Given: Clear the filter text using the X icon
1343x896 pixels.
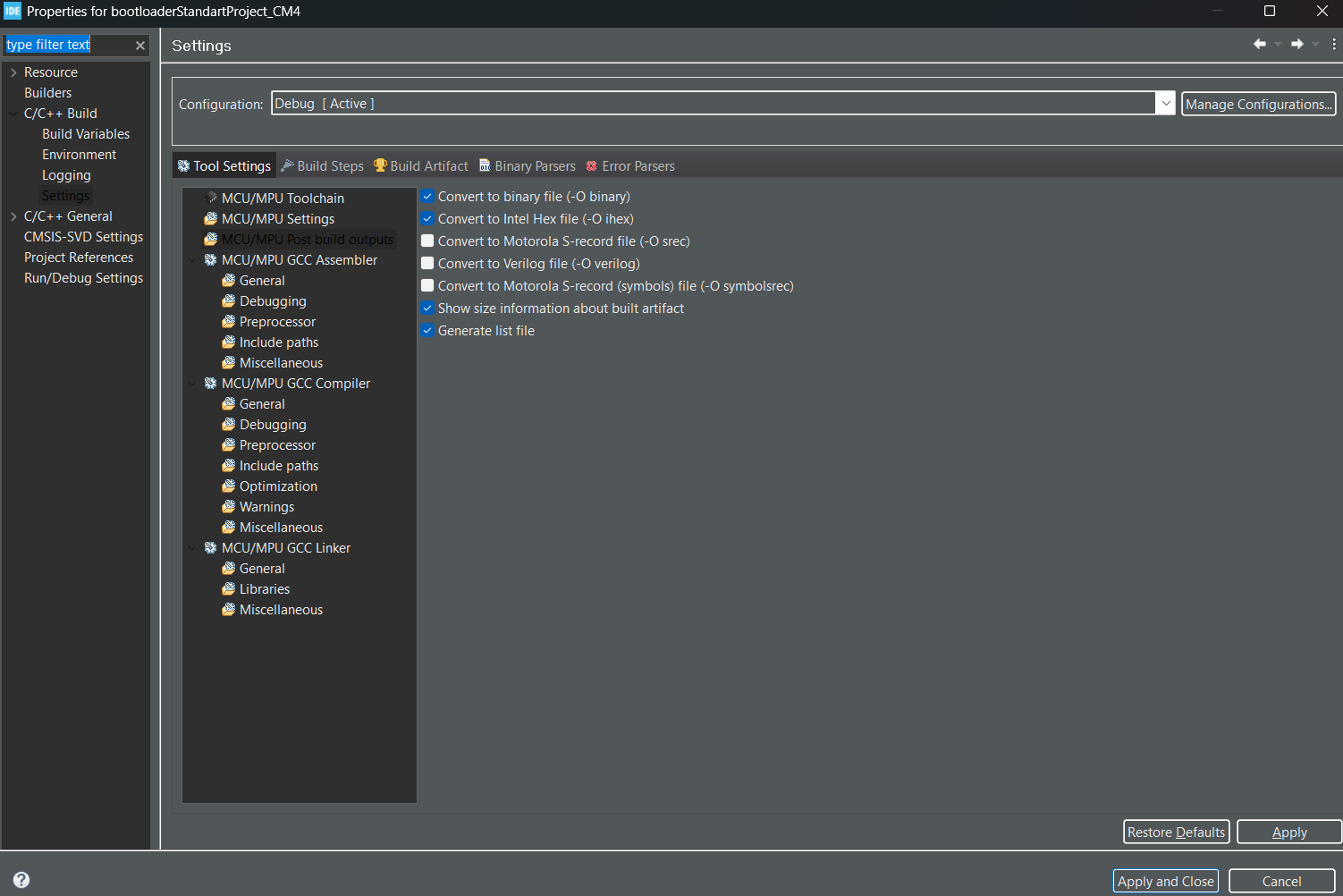Looking at the screenshot, I should pos(140,45).
